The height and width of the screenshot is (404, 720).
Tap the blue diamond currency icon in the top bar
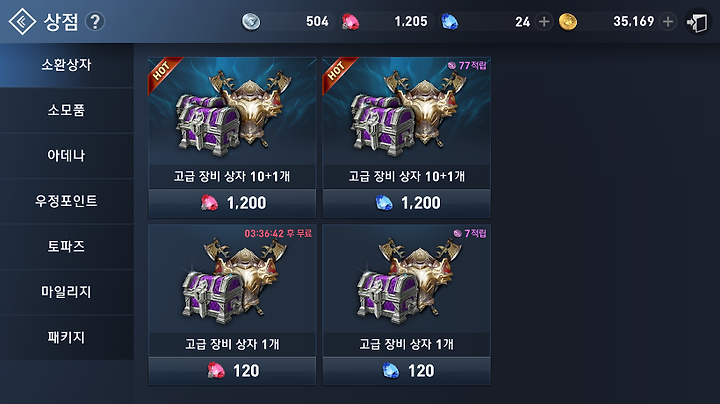click(450, 22)
